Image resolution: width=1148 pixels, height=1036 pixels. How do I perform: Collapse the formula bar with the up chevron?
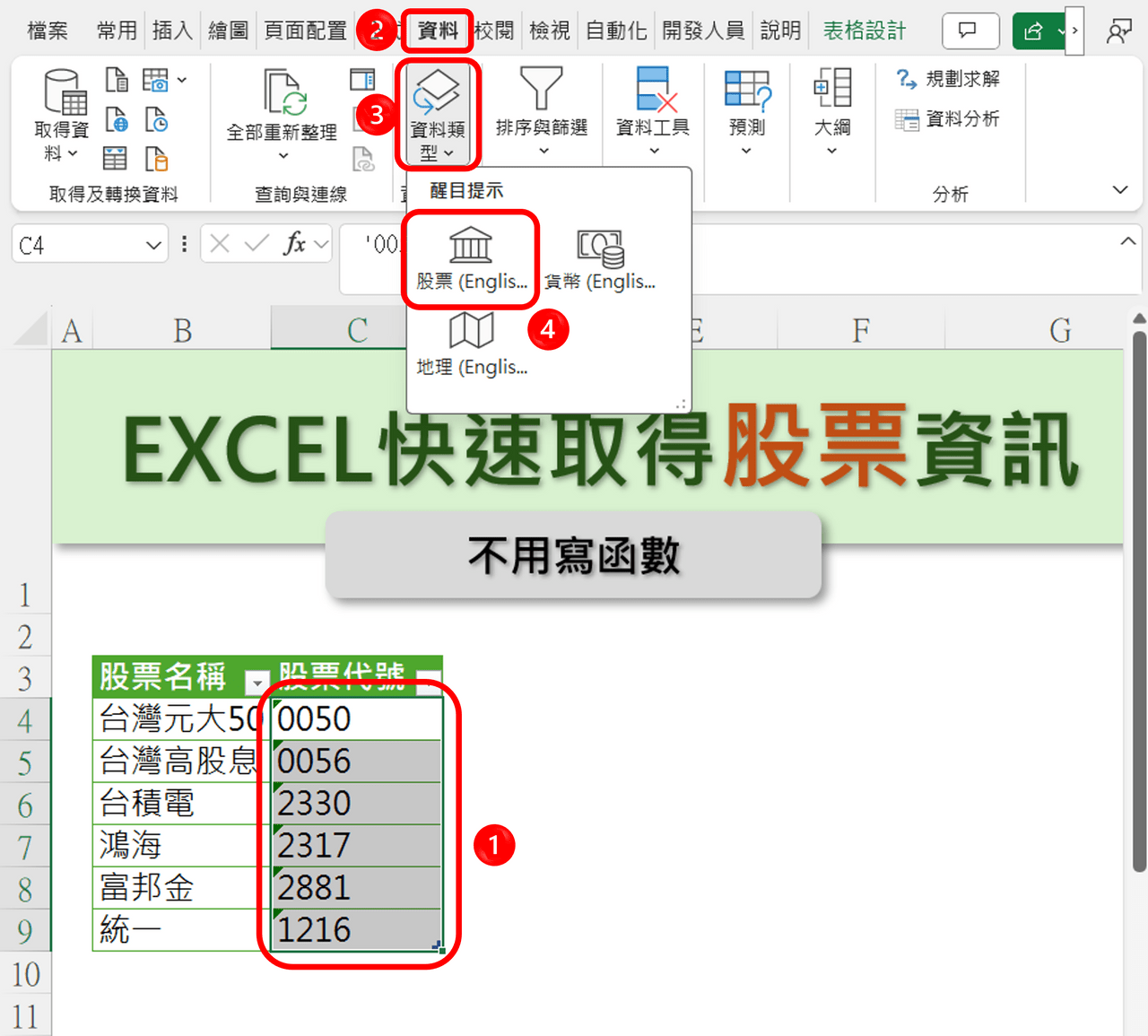[x=1128, y=240]
